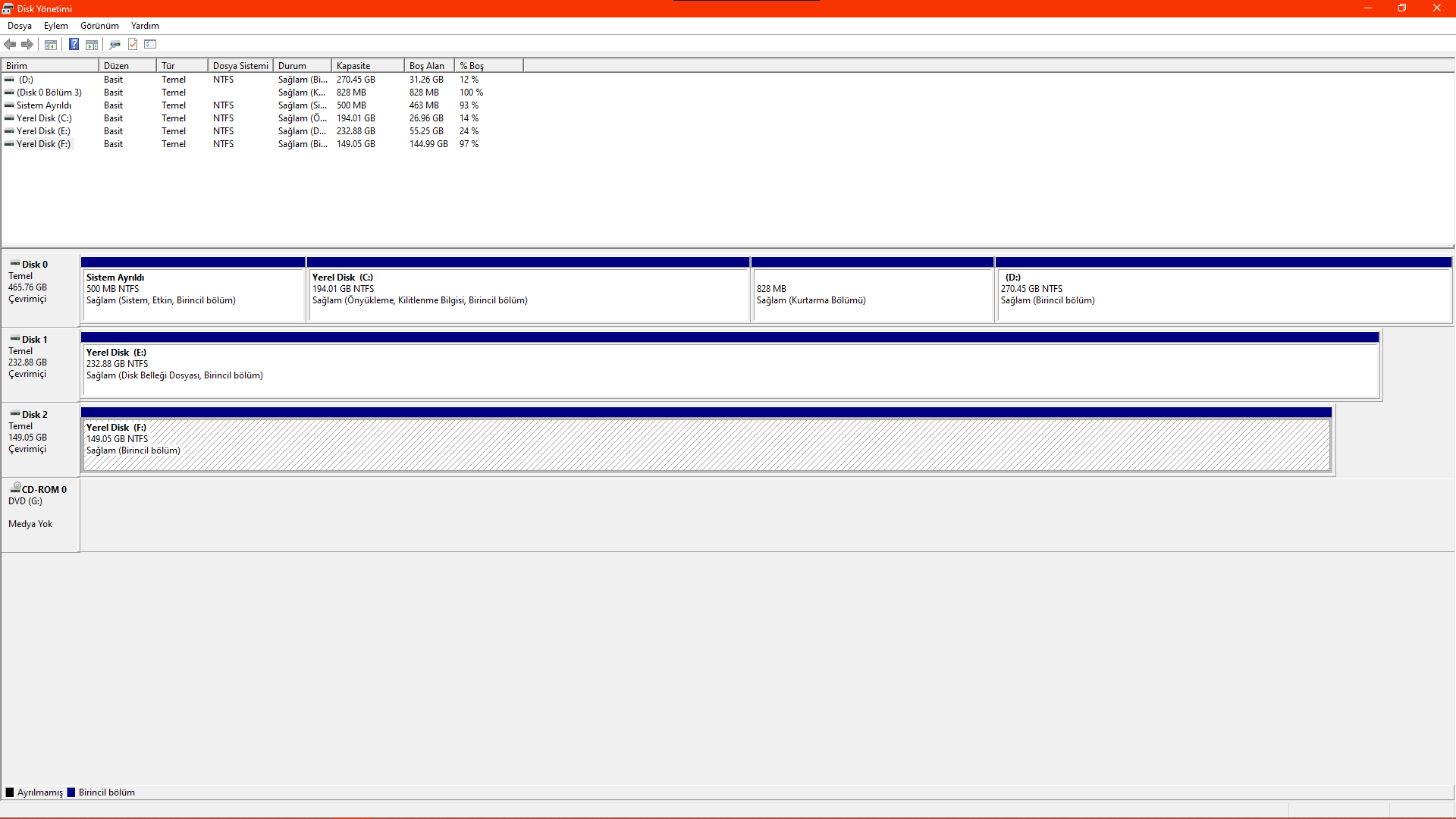Toggle the console tree pane toolbar icon
The image size is (1456, 819).
51,44
